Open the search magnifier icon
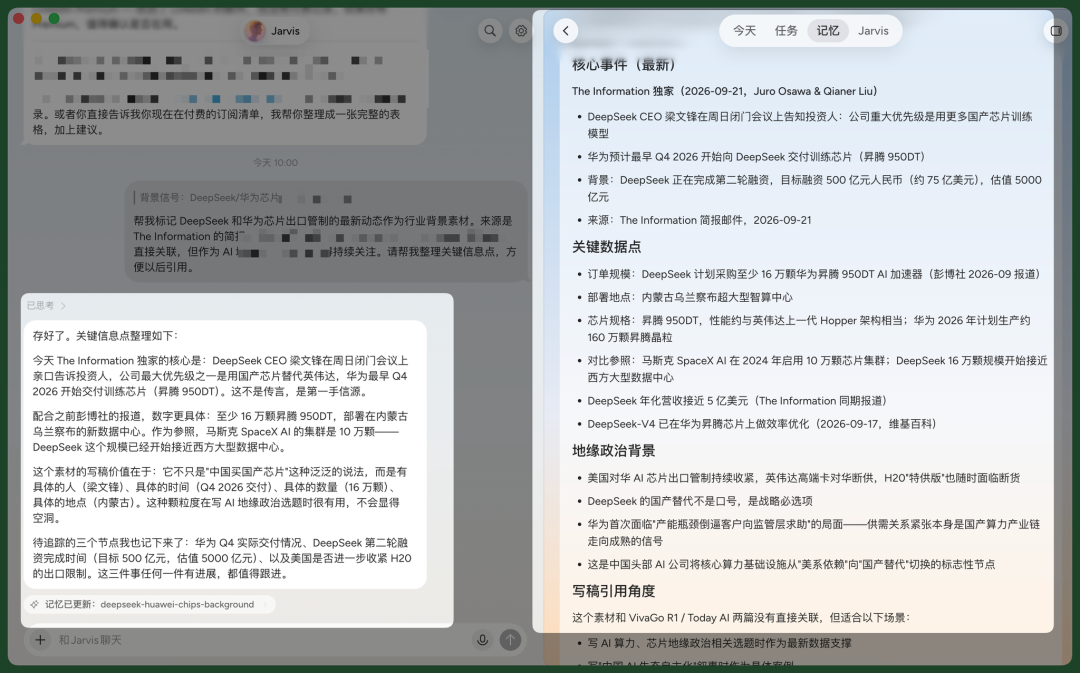Screen dimensions: 1080x673 pos(490,31)
